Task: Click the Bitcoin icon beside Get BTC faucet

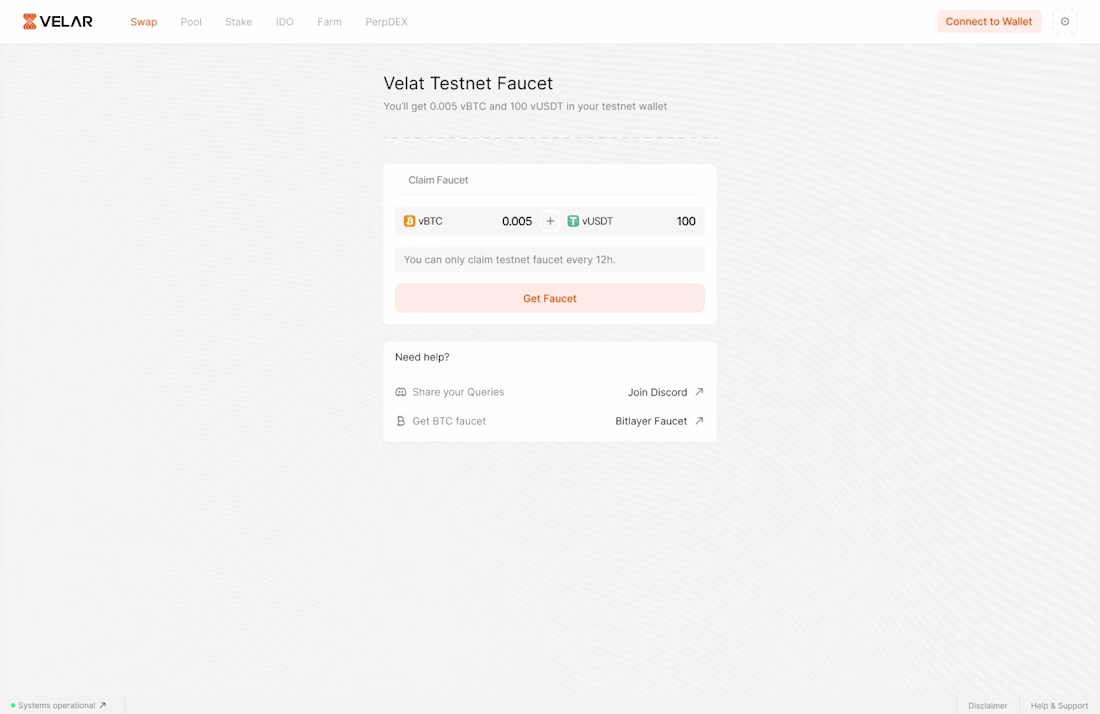Action: [401, 421]
